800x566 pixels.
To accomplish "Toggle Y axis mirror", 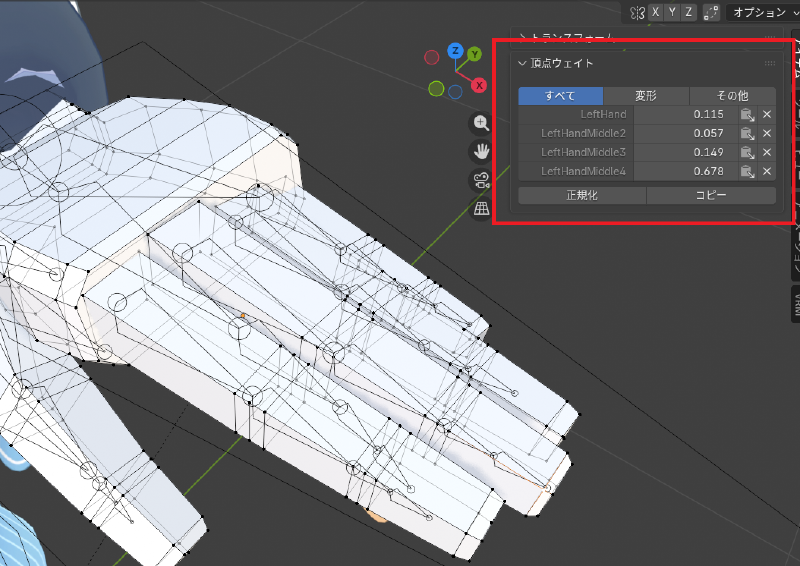I will tap(672, 12).
